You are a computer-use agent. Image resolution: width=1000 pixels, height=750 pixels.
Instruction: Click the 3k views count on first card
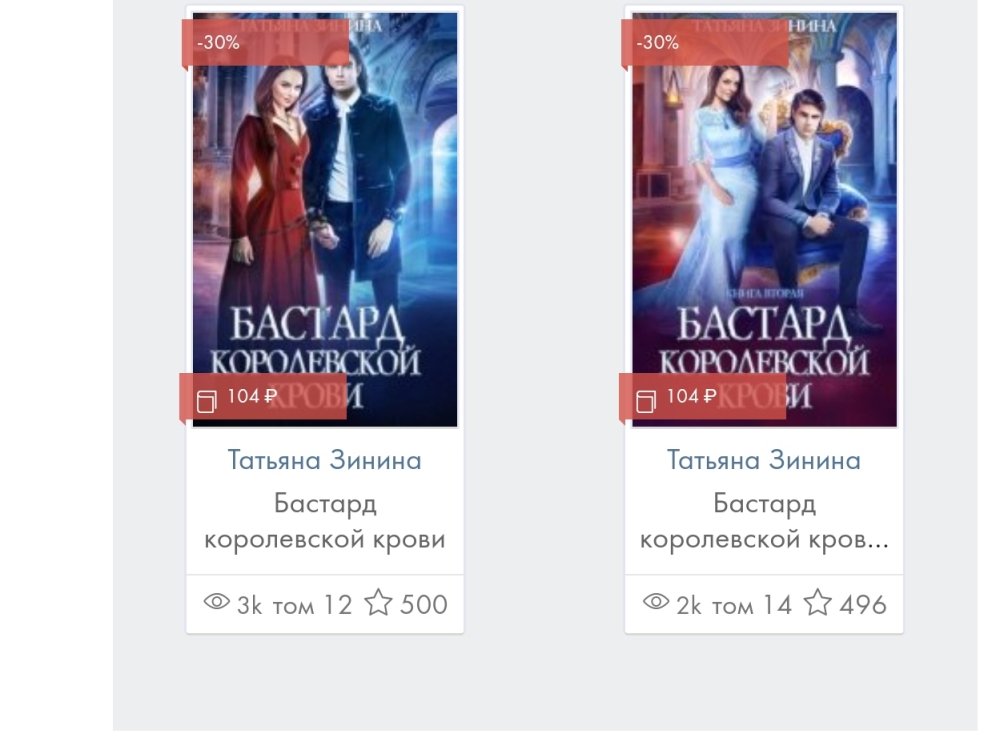[249, 605]
